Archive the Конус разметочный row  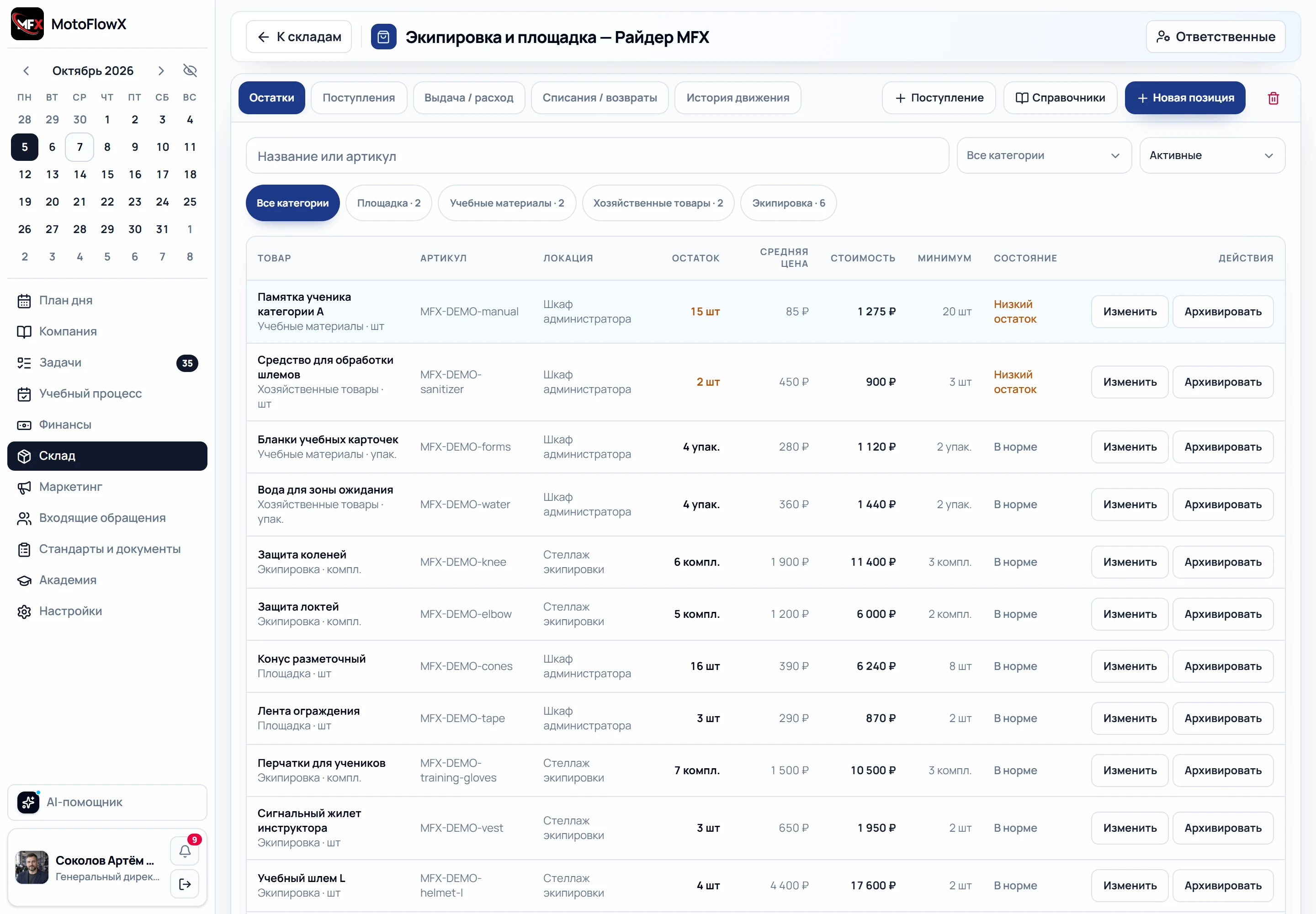click(1223, 667)
